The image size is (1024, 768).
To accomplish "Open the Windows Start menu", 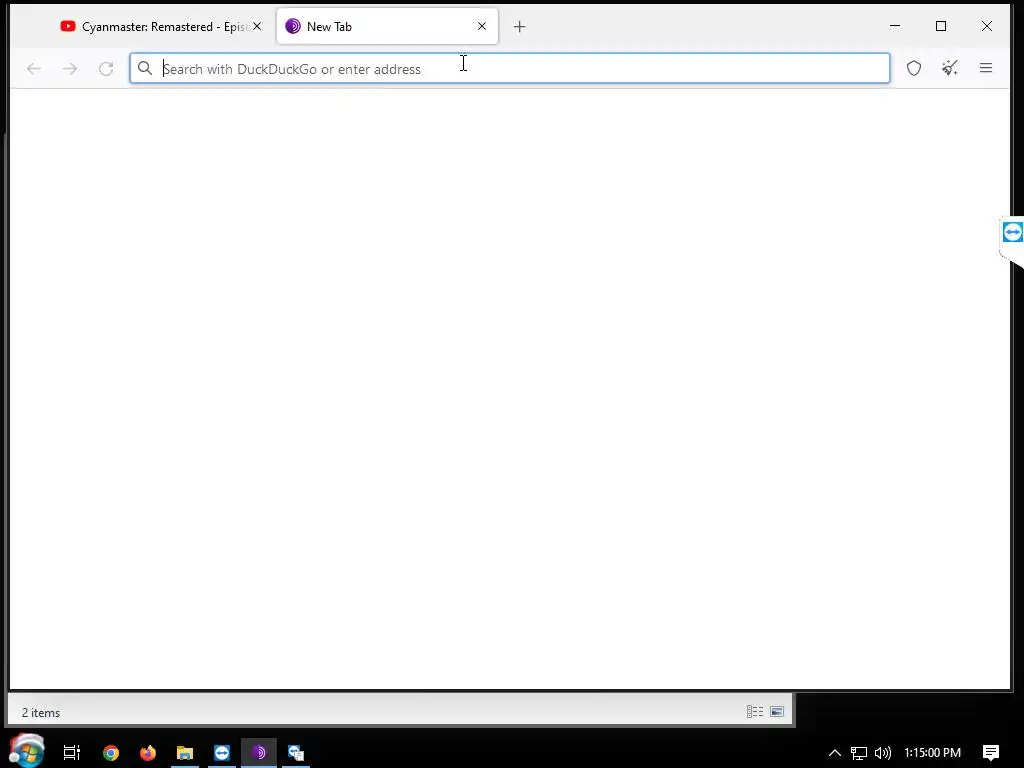I will (27, 752).
